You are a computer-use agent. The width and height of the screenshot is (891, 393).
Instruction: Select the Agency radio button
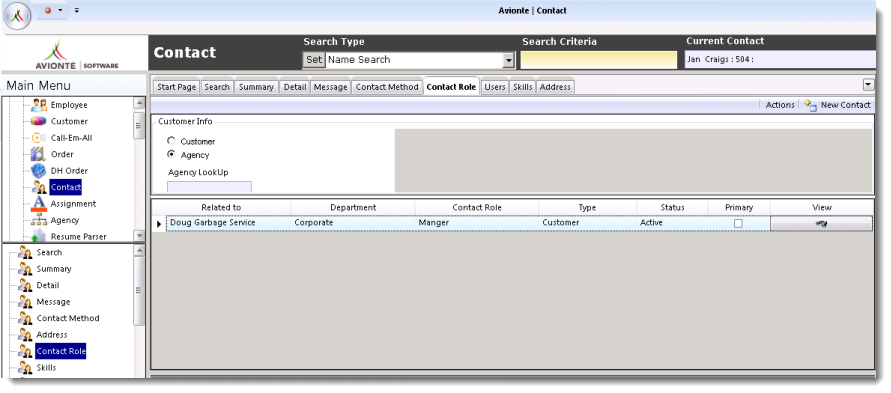click(171, 154)
